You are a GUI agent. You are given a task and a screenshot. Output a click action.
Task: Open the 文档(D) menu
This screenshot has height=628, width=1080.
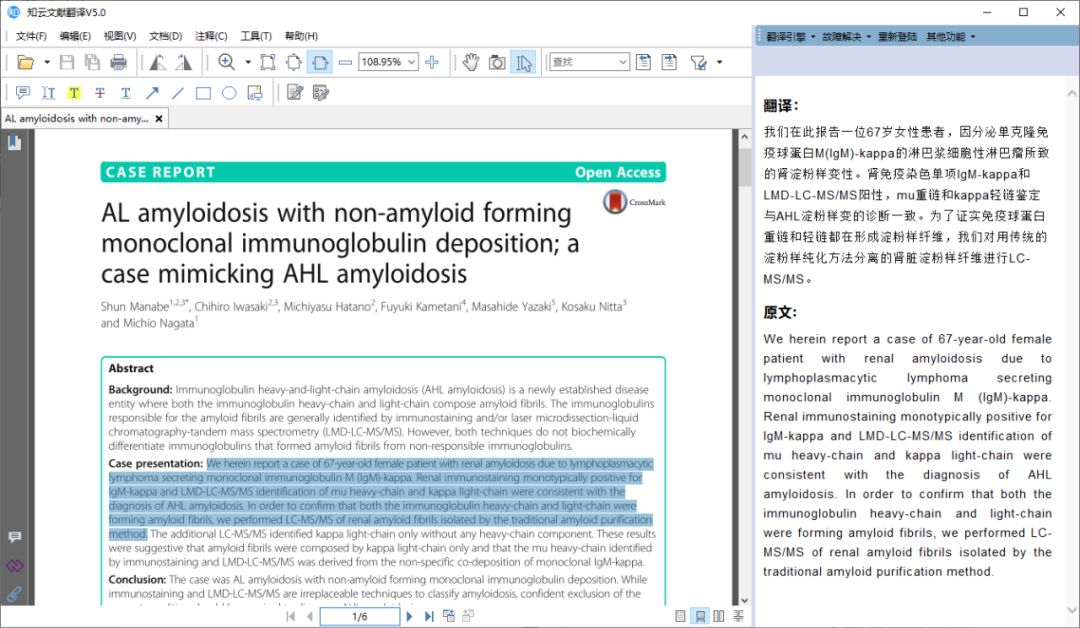[165, 36]
